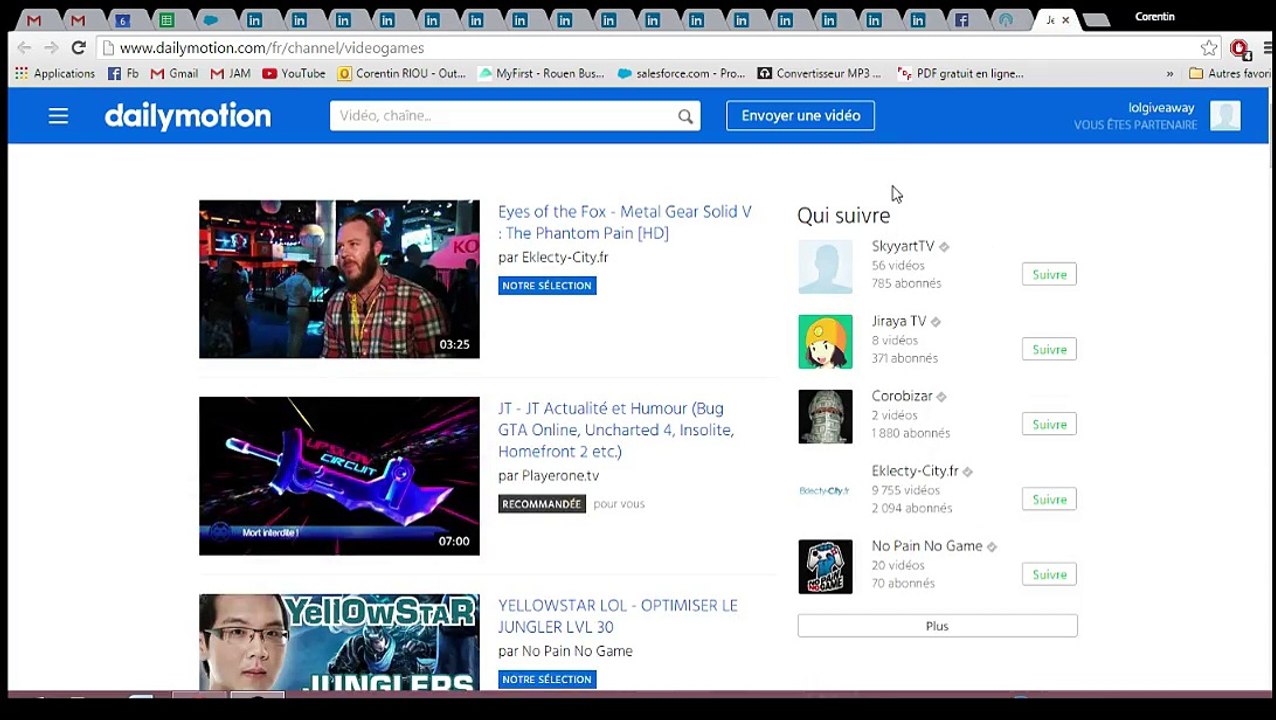Viewport: 1276px width, 720px height.
Task: Click the Dailymotion logo
Action: coord(188,116)
